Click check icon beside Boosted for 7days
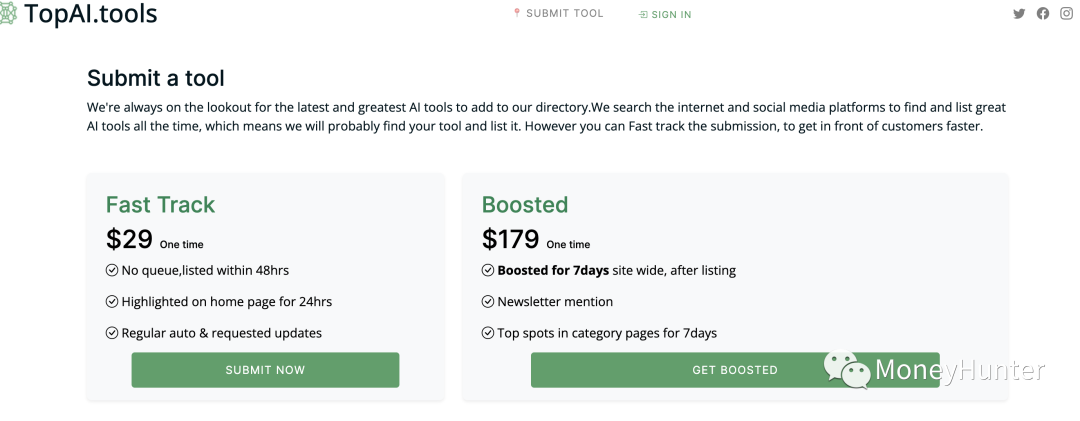The height and width of the screenshot is (421, 1080). point(488,270)
